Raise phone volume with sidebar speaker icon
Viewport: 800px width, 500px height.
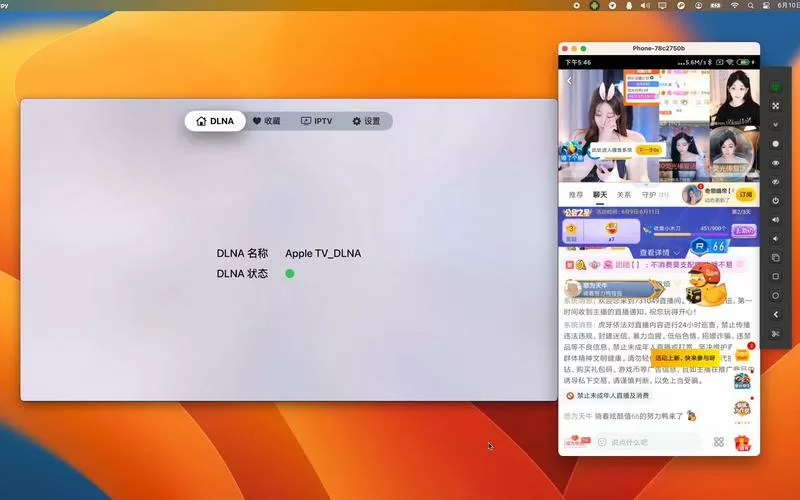coord(776,220)
